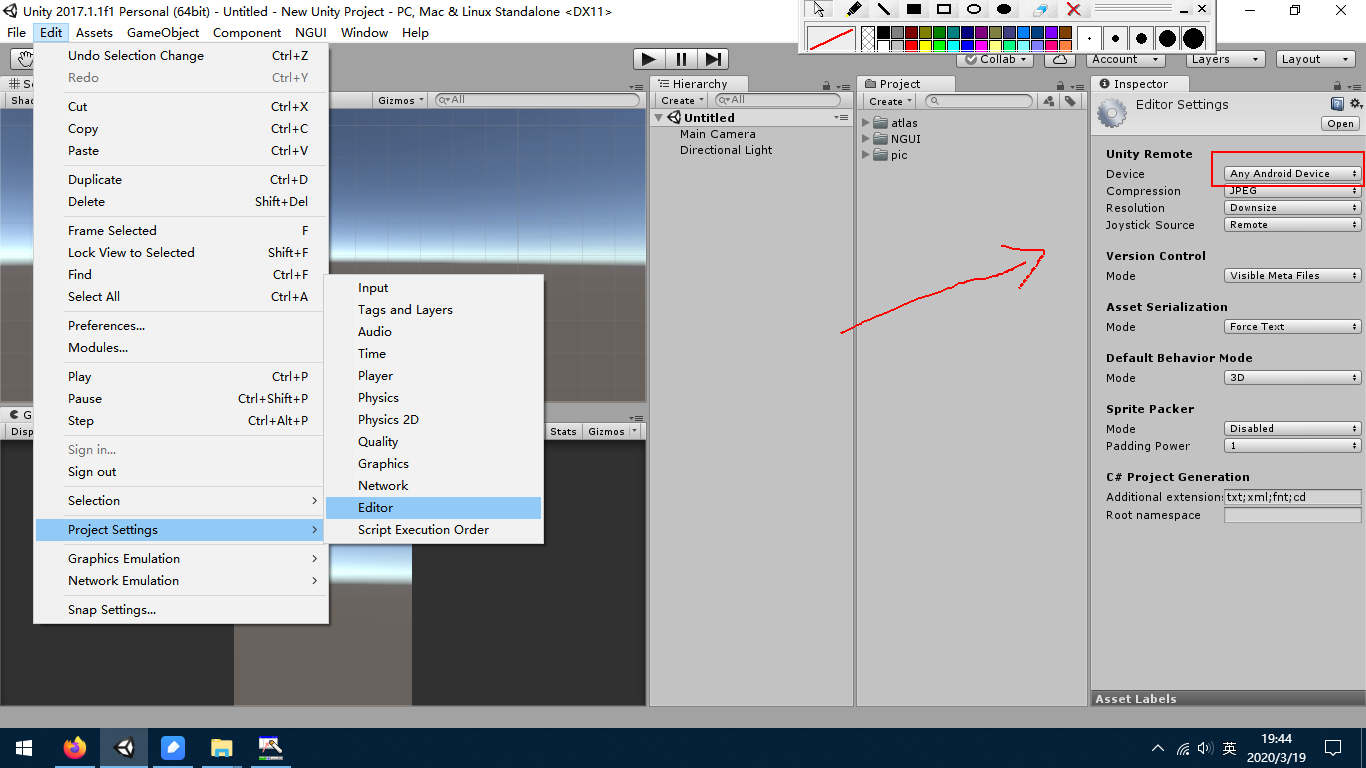Click the Open button in Editor Settings
1366x768 pixels.
click(x=1340, y=123)
